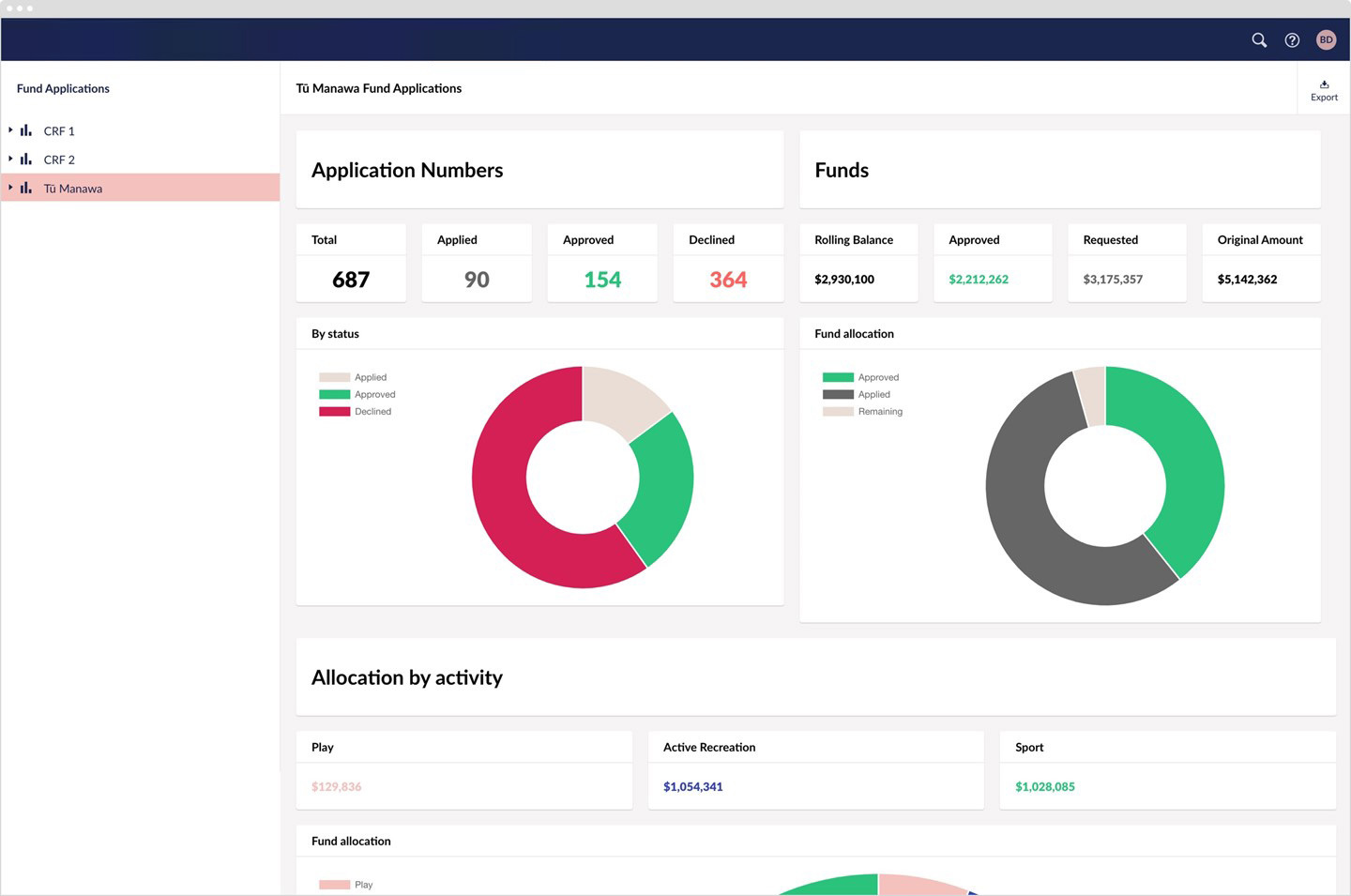Click the By status chart title
The width and height of the screenshot is (1351, 896).
tap(335, 334)
